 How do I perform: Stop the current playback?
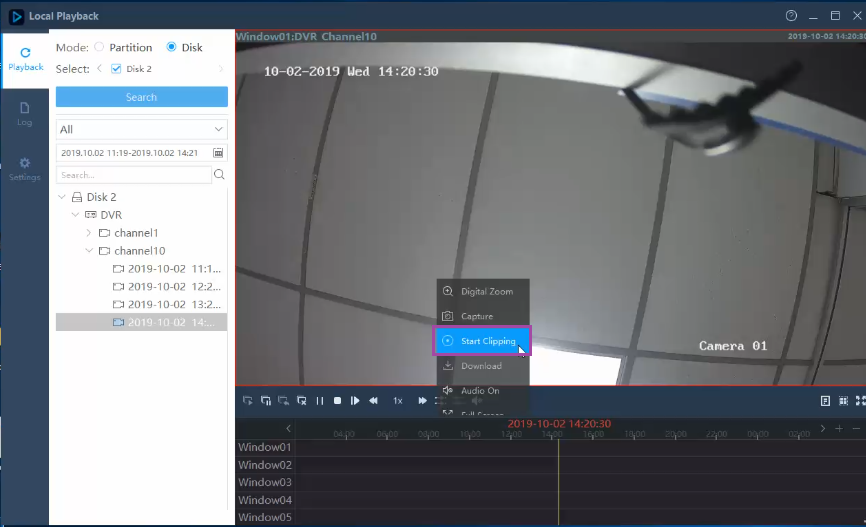pos(337,400)
